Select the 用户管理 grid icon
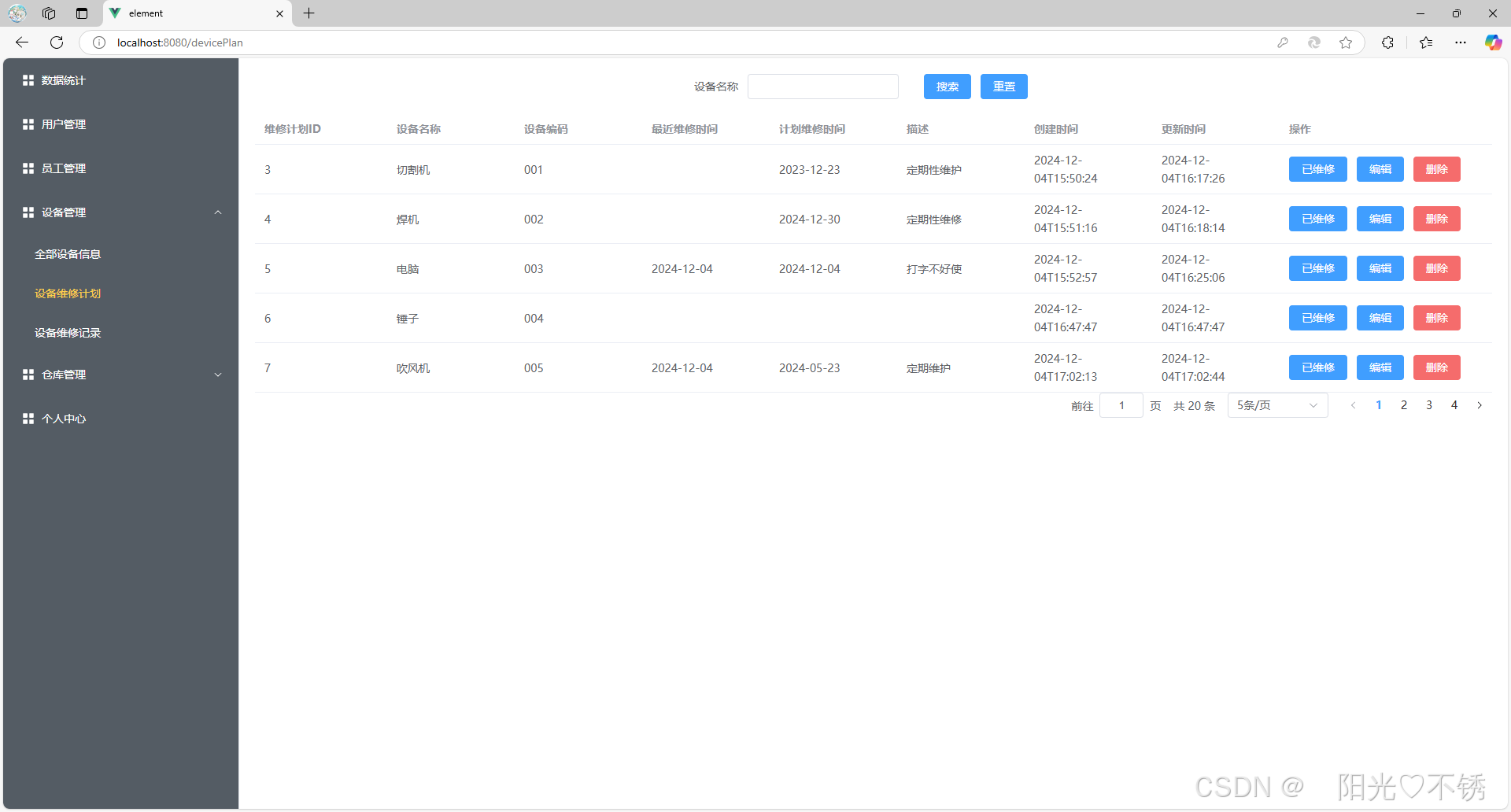 click(28, 124)
